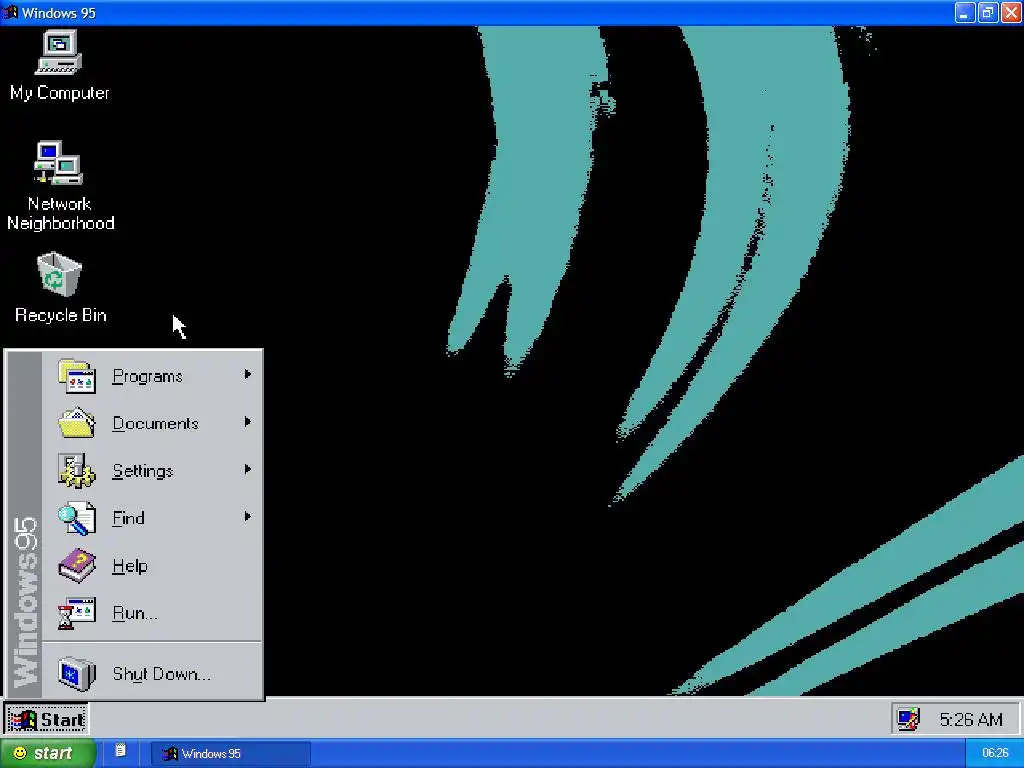1024x768 pixels.
Task: Select the Network Neighborhood desktop icon
Action: (59, 185)
